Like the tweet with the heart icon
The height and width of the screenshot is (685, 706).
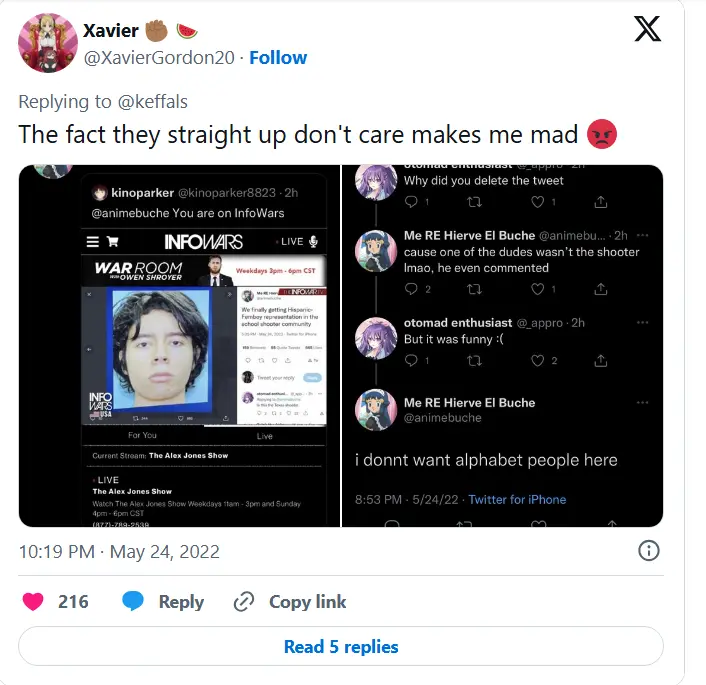pos(33,601)
